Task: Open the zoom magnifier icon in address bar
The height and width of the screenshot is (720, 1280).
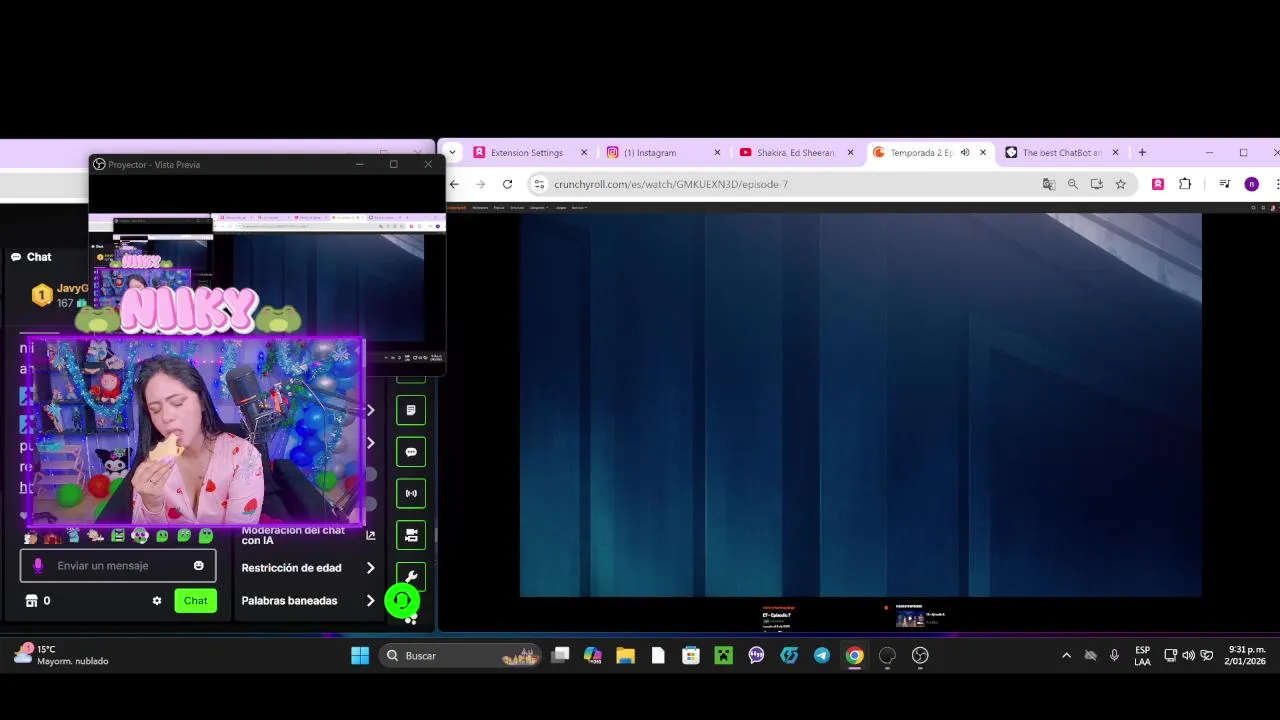Action: (1073, 184)
